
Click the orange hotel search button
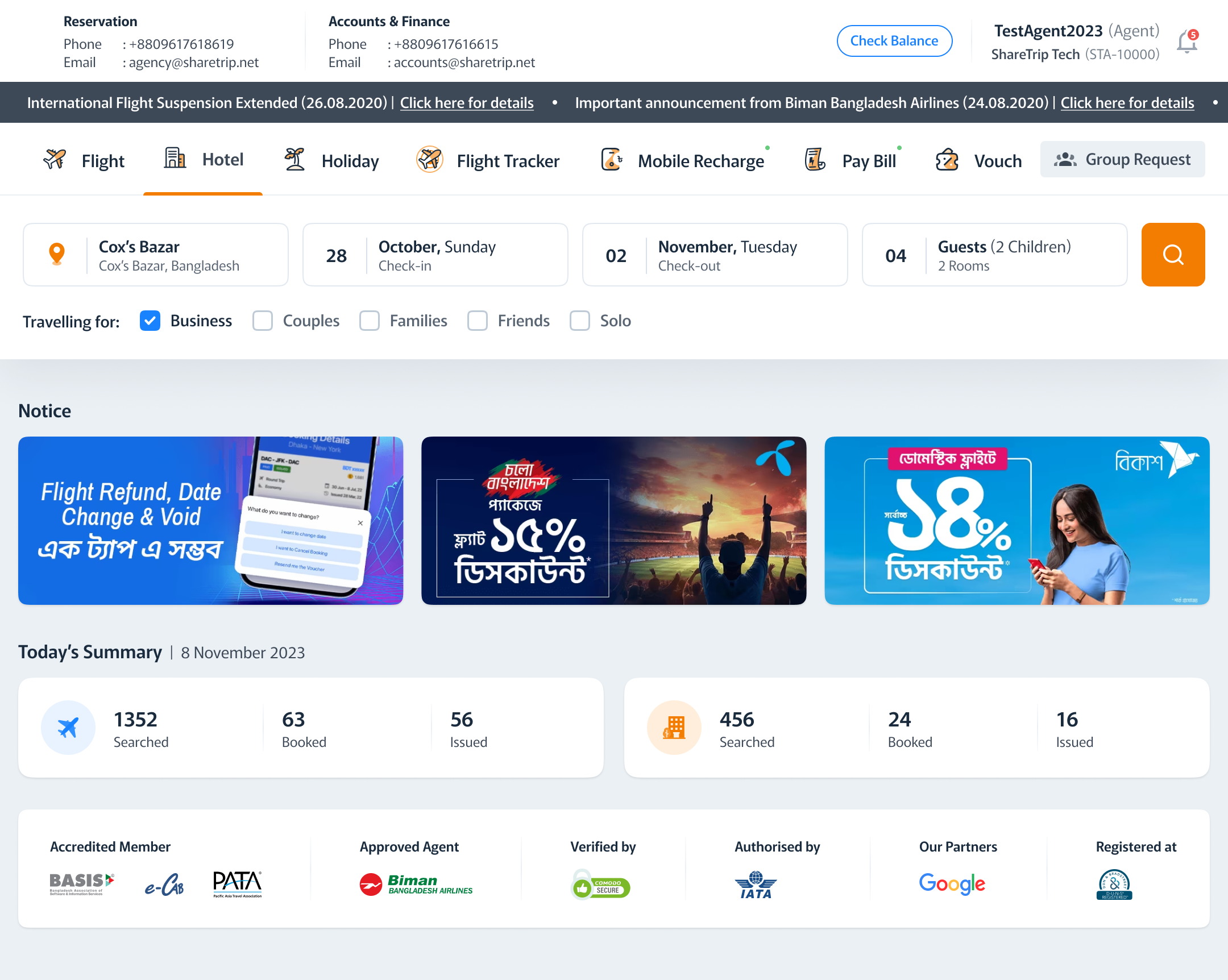[1173, 255]
